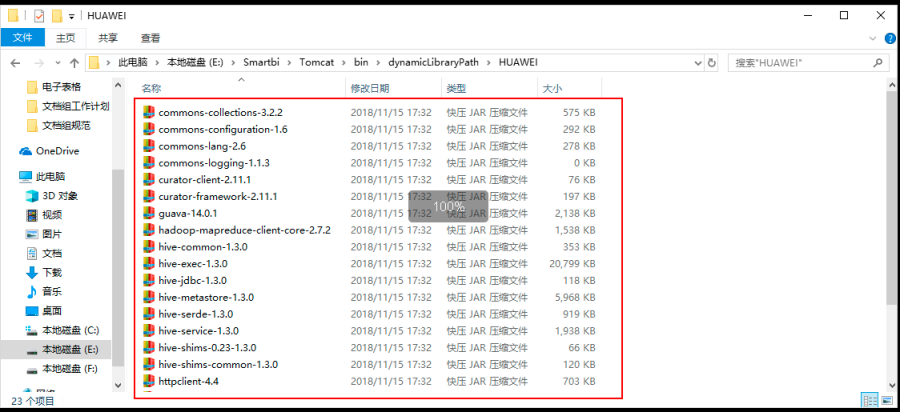900x412 pixels.
Task: Click the curator-client-2.11.1 JAR file icon
Action: click(x=149, y=180)
